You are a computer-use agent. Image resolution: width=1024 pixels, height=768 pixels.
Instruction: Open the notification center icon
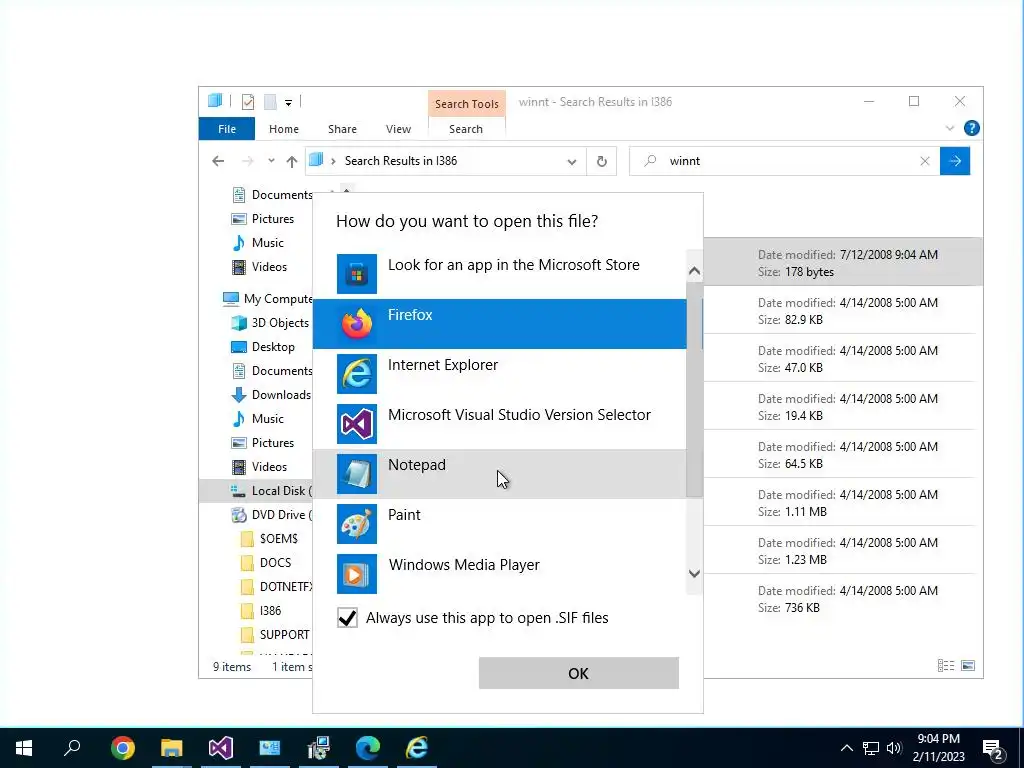tap(993, 750)
